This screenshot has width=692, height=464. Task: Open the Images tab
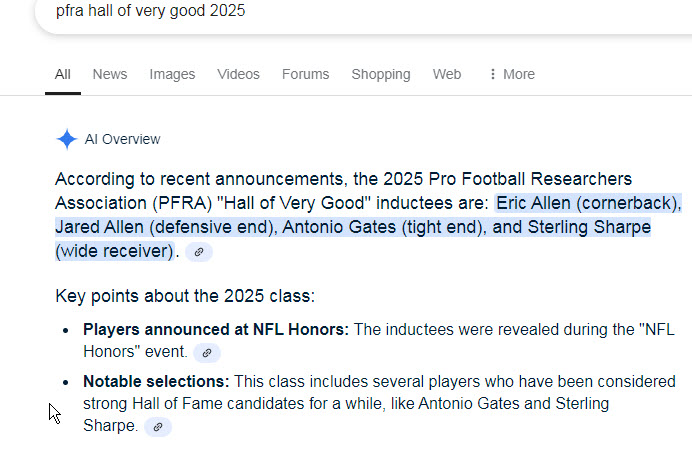tap(172, 74)
